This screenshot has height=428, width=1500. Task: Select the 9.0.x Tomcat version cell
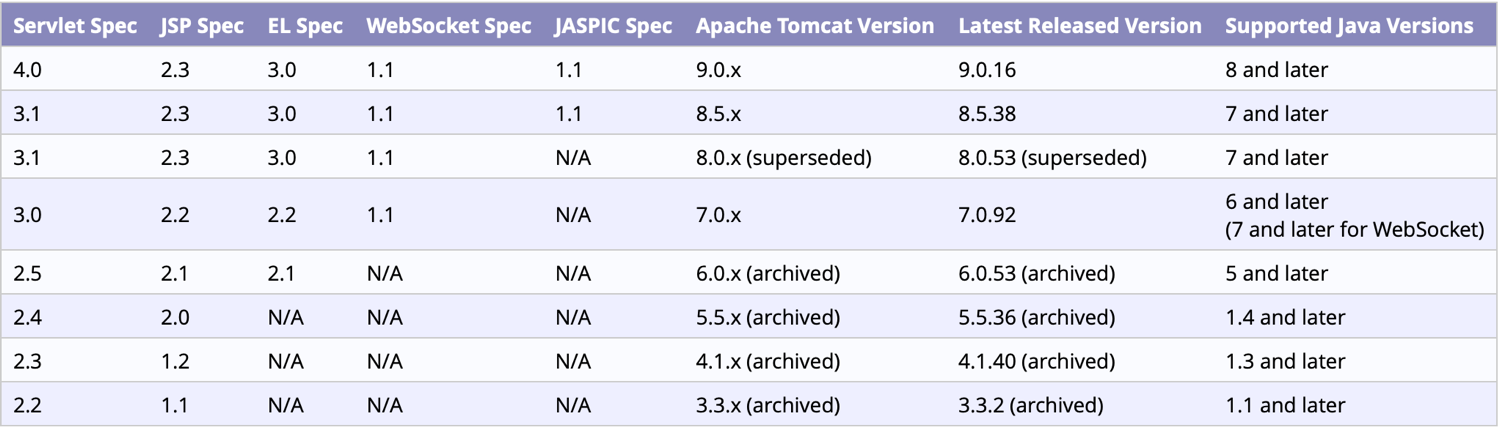719,71
